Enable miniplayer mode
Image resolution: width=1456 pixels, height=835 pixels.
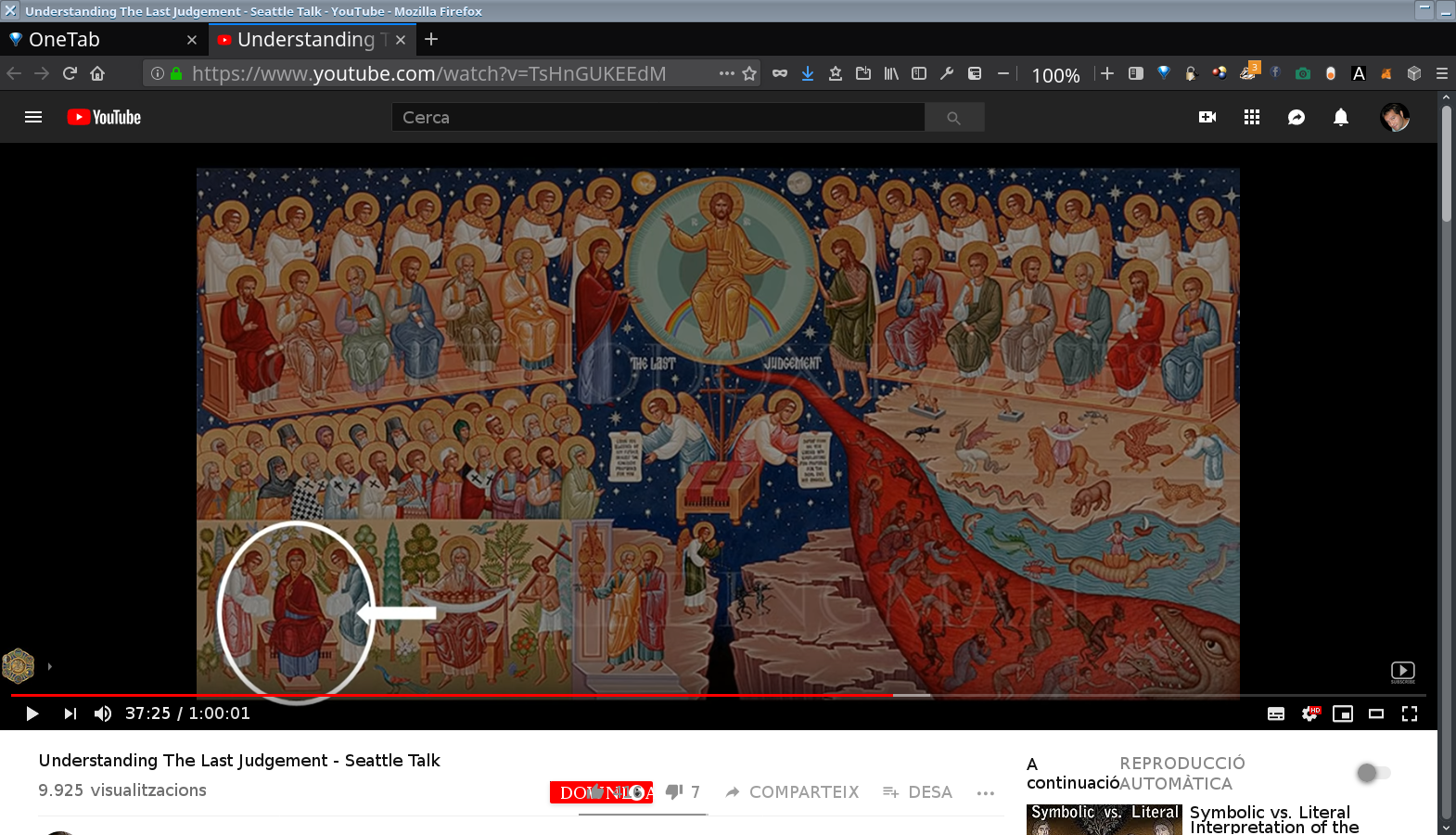pos(1343,713)
